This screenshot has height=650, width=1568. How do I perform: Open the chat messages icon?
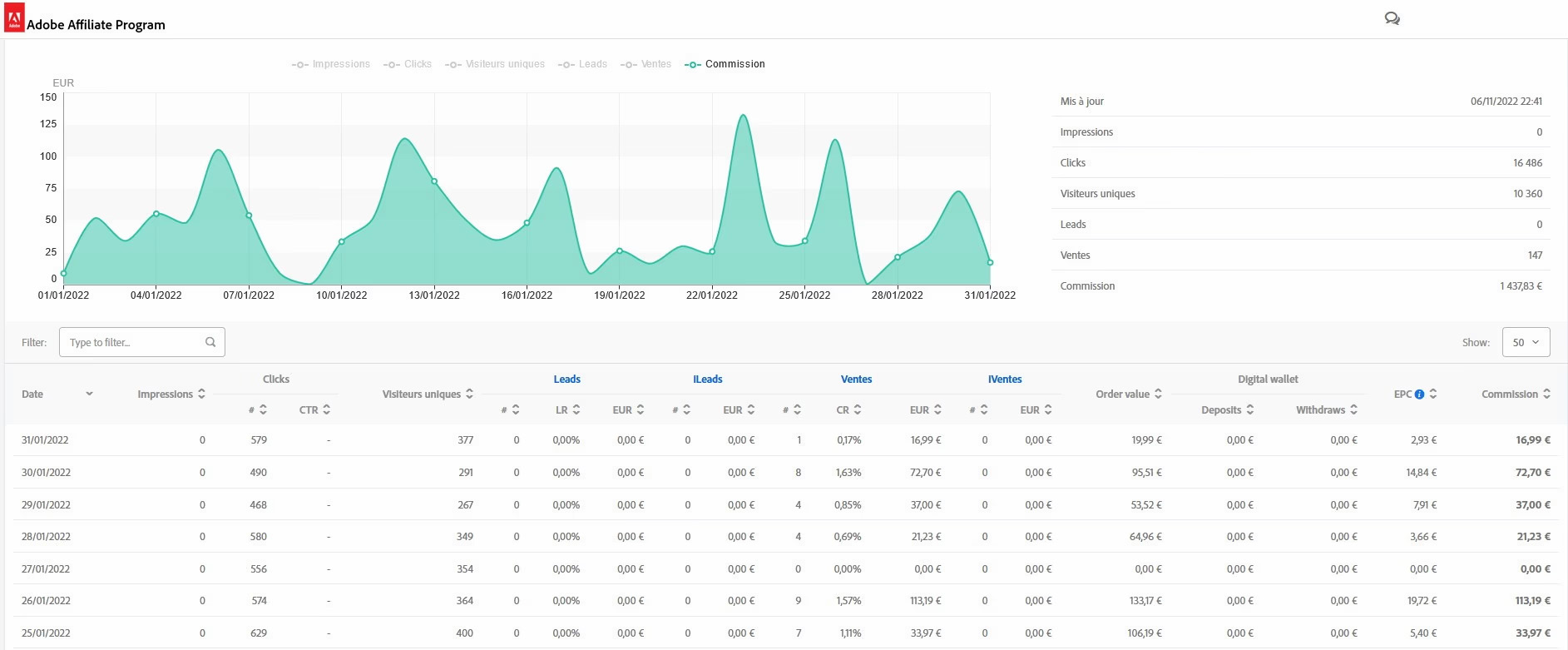[1392, 18]
